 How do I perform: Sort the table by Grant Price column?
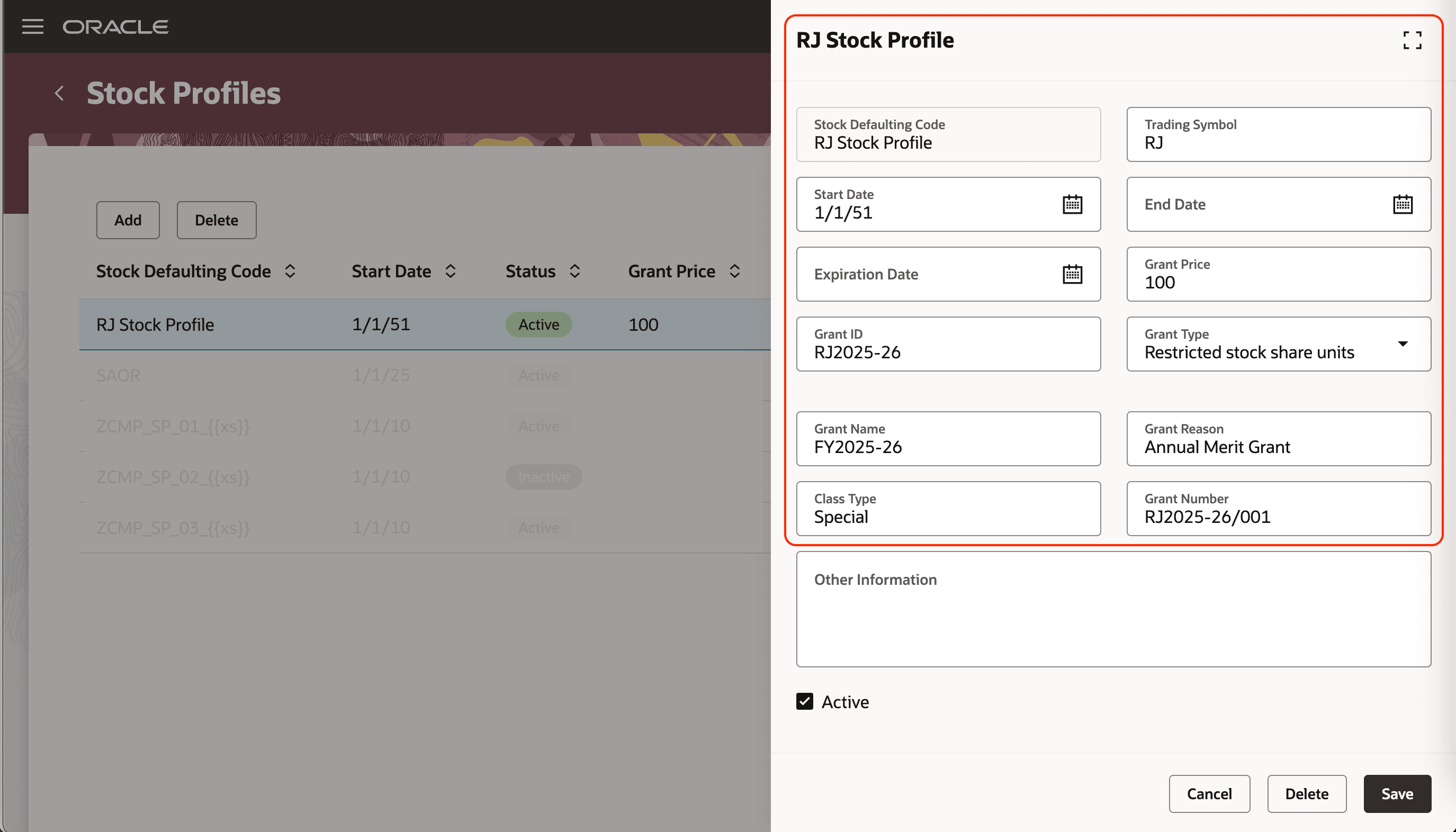[735, 272]
